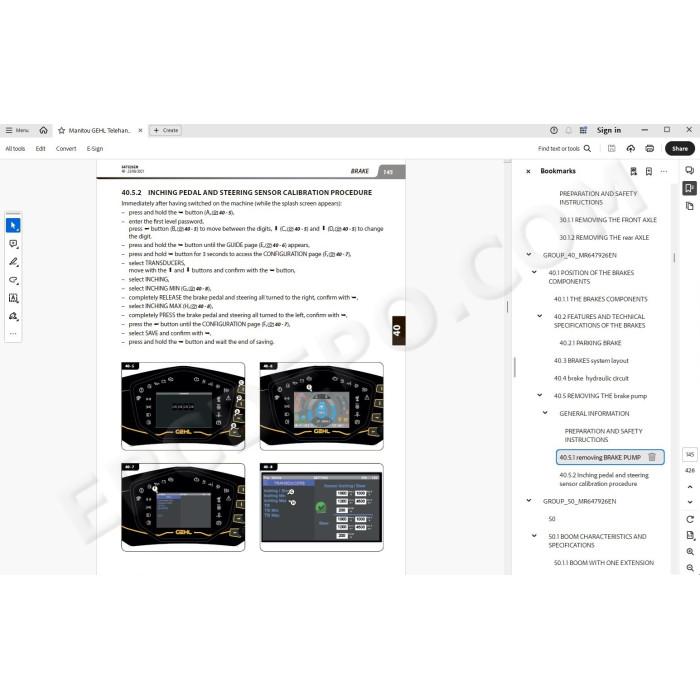Select the arrow selection tool
This screenshot has height=700, width=700.
click(x=13, y=225)
